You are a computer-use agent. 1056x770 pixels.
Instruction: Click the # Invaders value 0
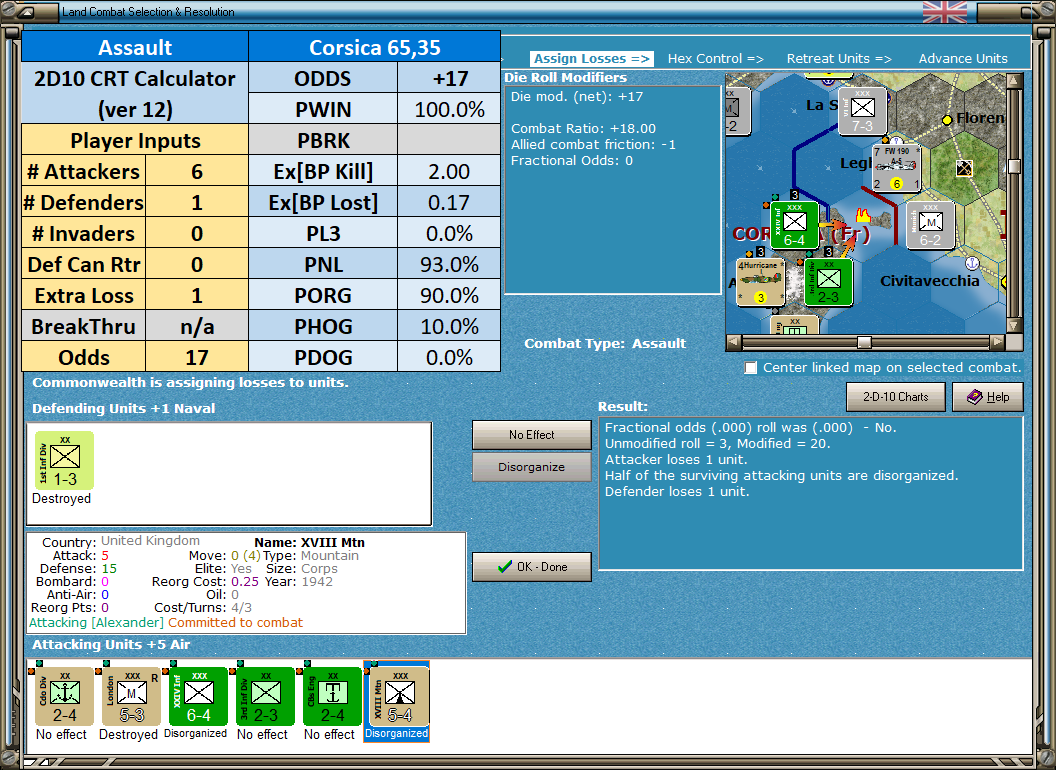click(x=197, y=234)
